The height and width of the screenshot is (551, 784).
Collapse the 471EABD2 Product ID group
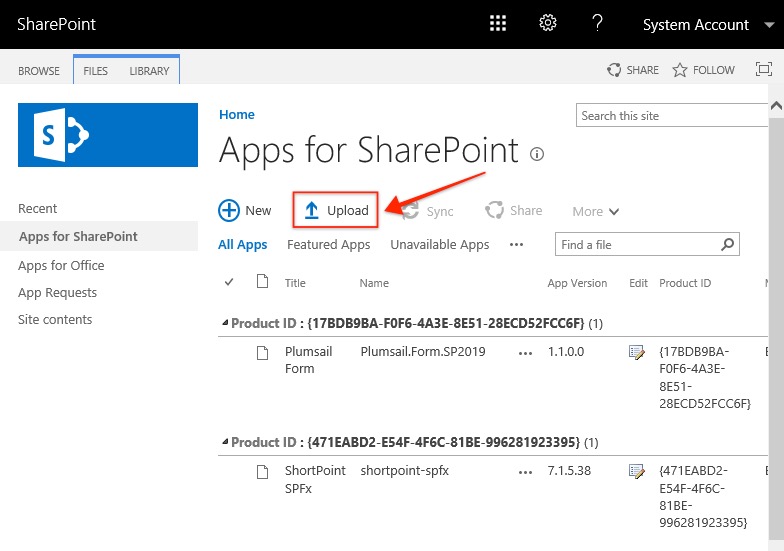[225, 442]
